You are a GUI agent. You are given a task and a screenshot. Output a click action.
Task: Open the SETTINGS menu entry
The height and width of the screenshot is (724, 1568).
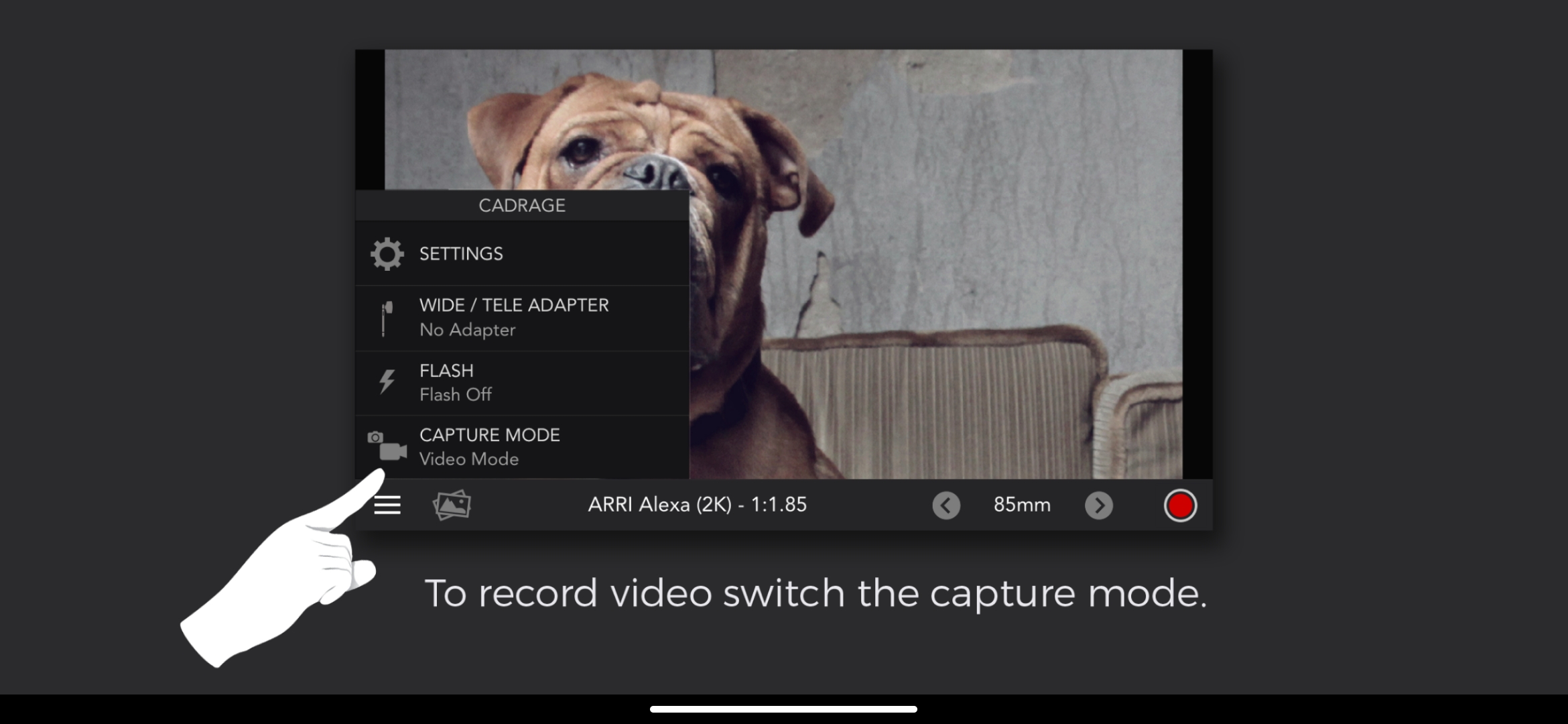tap(461, 254)
